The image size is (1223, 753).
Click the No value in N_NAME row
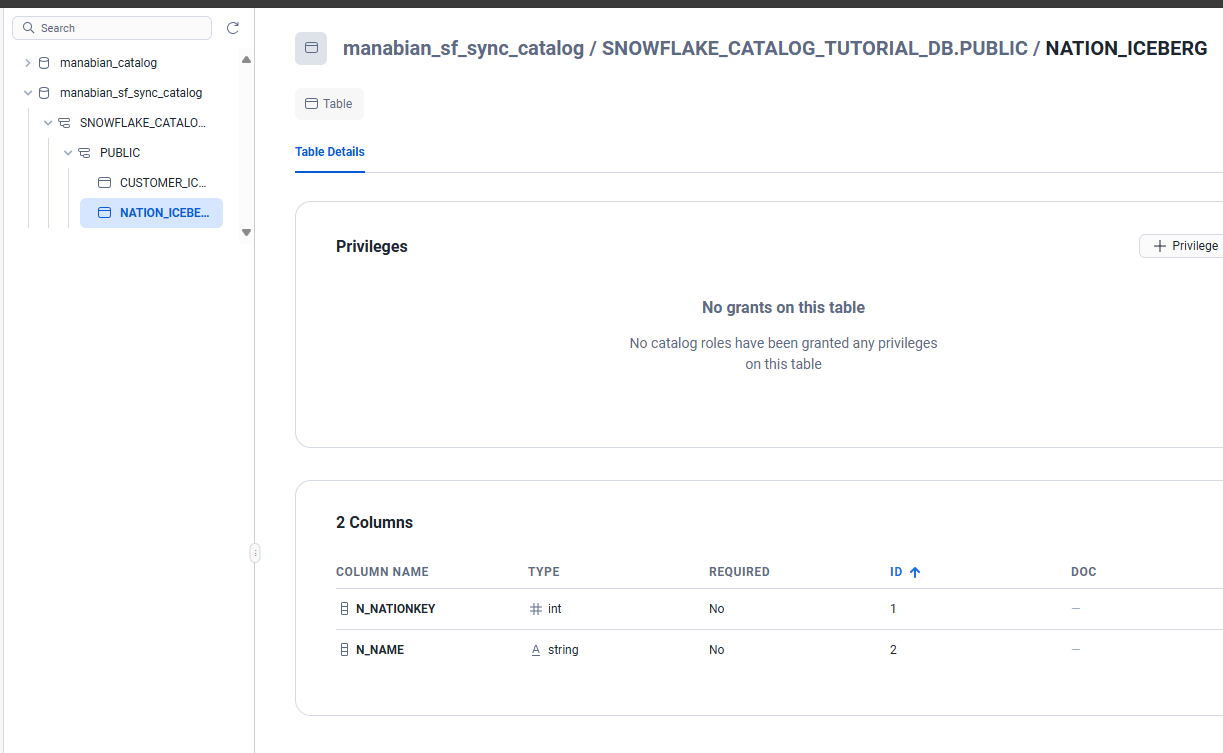tap(717, 650)
